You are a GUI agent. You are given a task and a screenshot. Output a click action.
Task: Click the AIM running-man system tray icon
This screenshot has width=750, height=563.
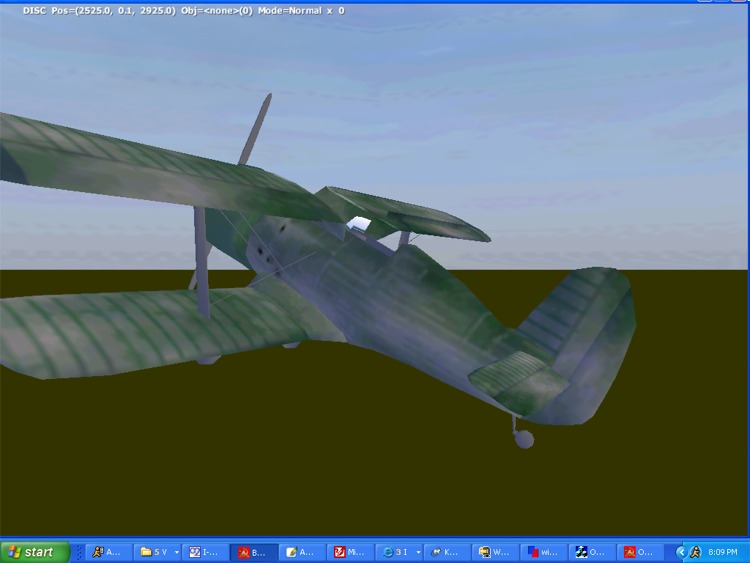696,552
